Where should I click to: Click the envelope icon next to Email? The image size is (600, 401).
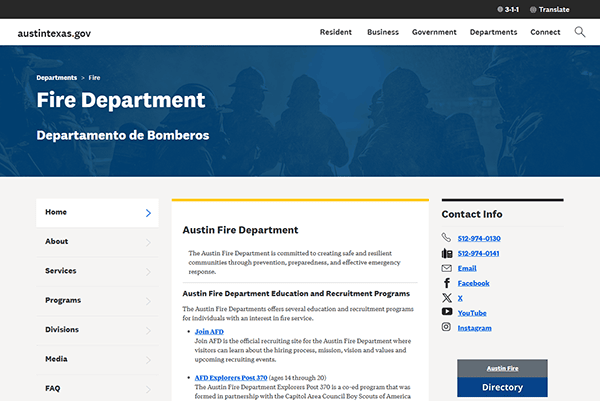pos(447,268)
